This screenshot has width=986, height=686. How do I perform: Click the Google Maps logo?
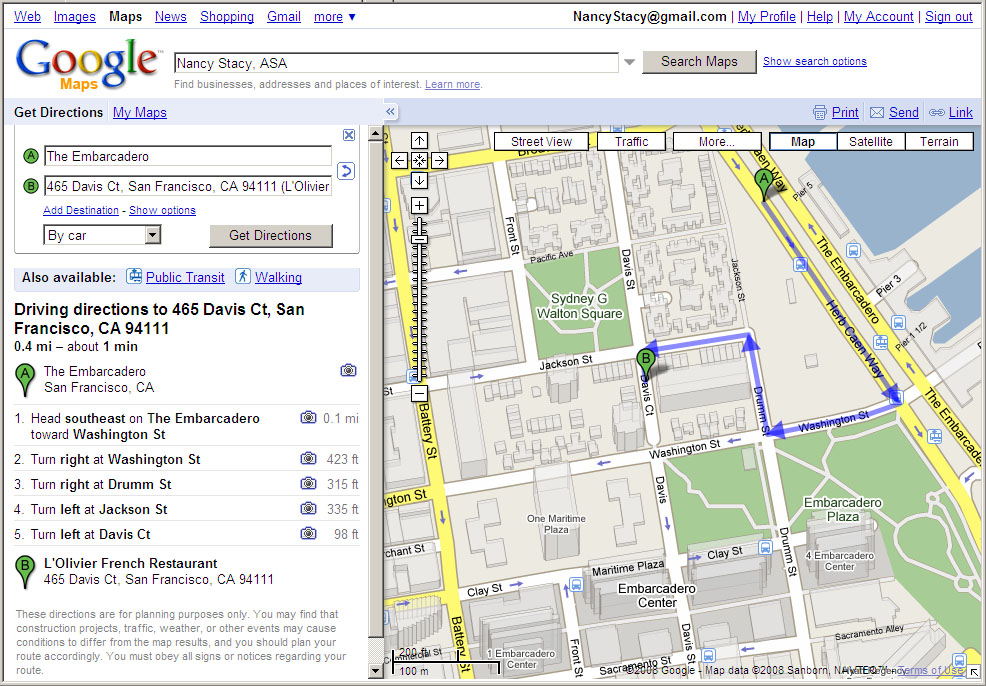[88, 63]
